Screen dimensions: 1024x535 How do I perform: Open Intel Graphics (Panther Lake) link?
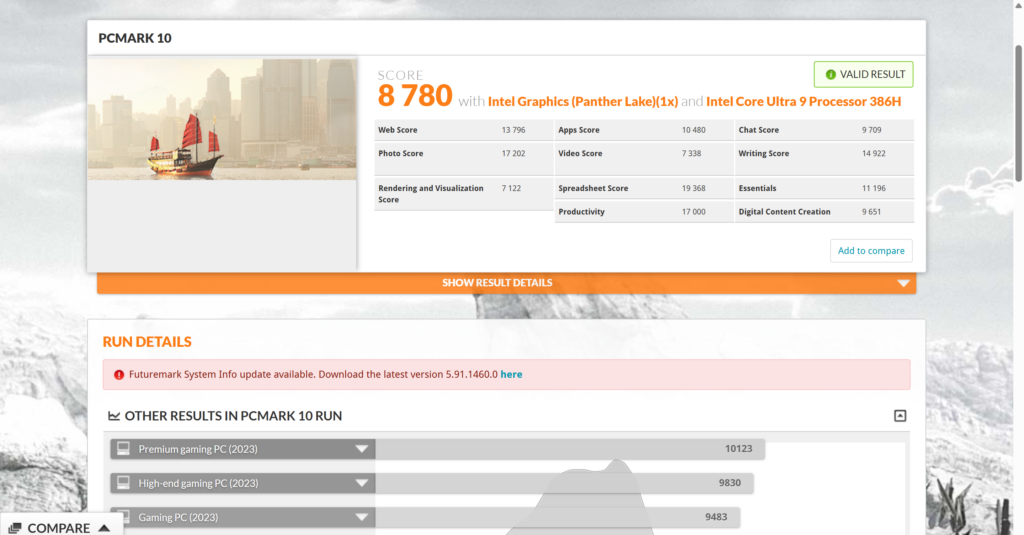[583, 101]
